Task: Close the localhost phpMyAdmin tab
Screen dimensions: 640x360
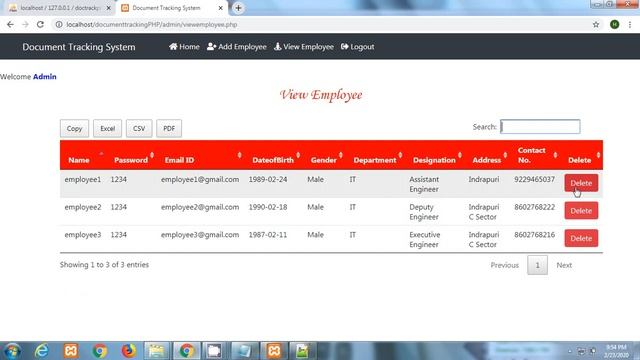Action: (109, 8)
